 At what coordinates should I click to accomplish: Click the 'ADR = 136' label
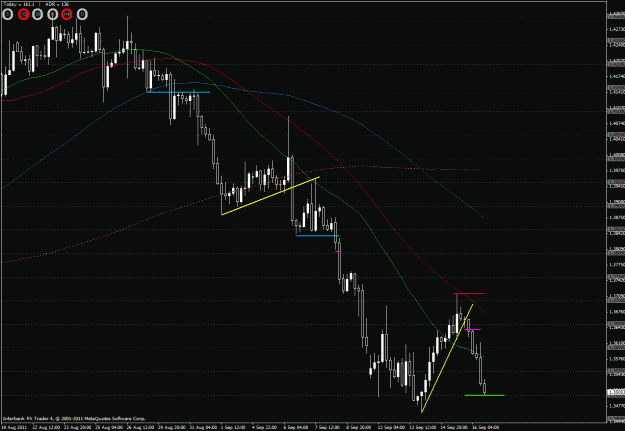click(57, 4)
